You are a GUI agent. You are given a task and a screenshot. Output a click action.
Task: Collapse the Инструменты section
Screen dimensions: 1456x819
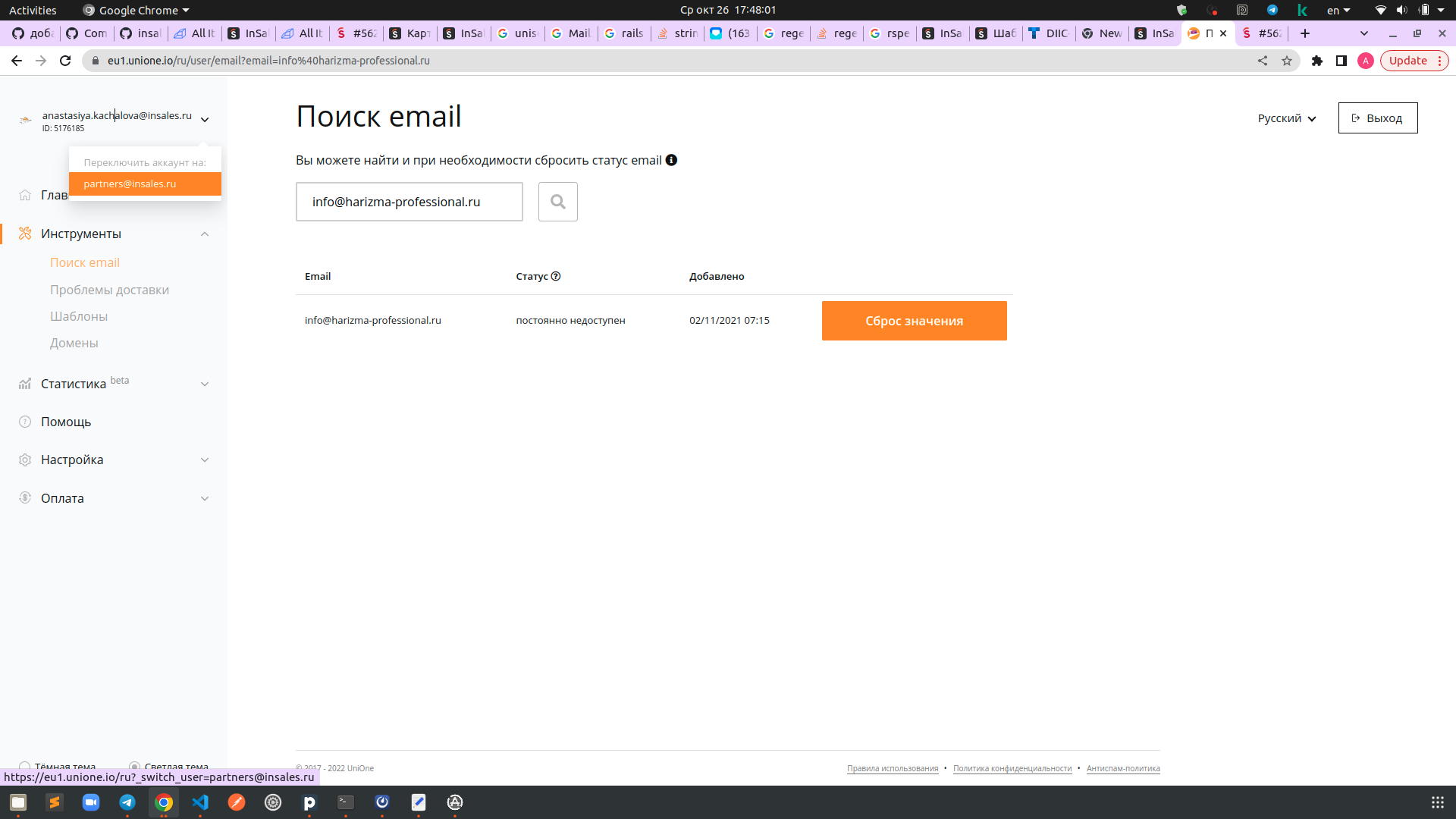pos(205,234)
